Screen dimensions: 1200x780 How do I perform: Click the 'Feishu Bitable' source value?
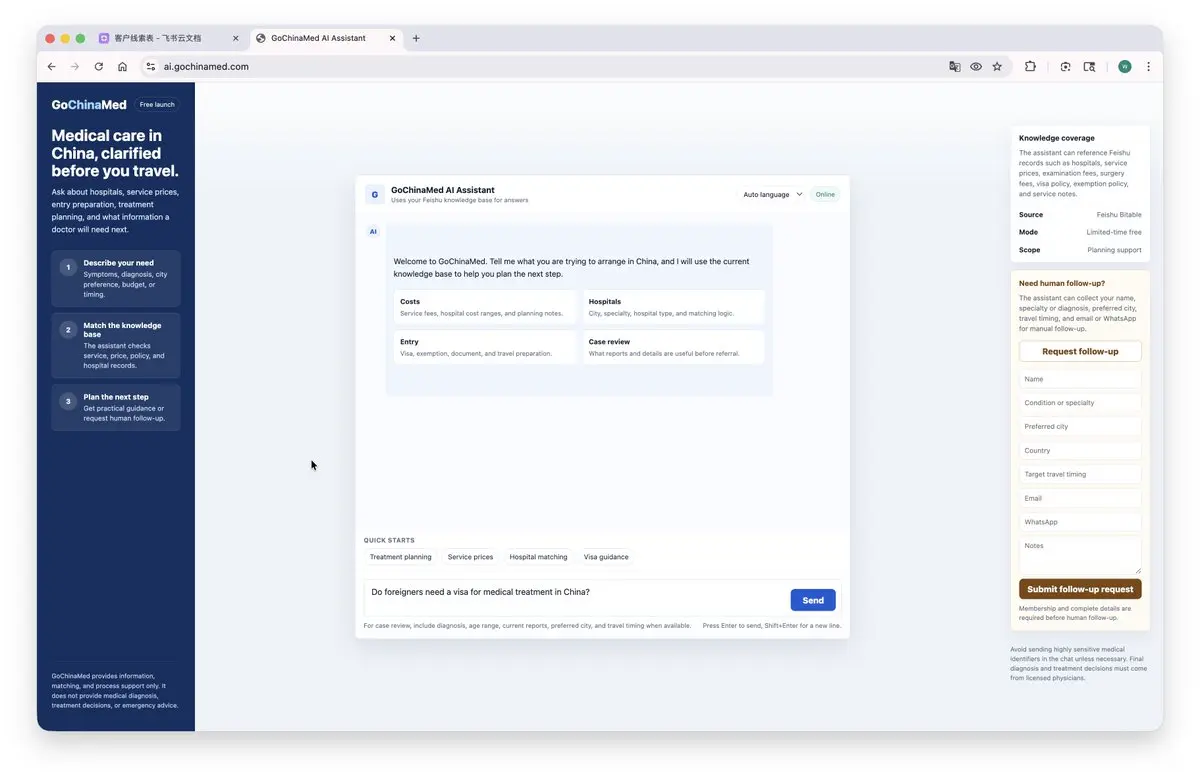click(1118, 215)
